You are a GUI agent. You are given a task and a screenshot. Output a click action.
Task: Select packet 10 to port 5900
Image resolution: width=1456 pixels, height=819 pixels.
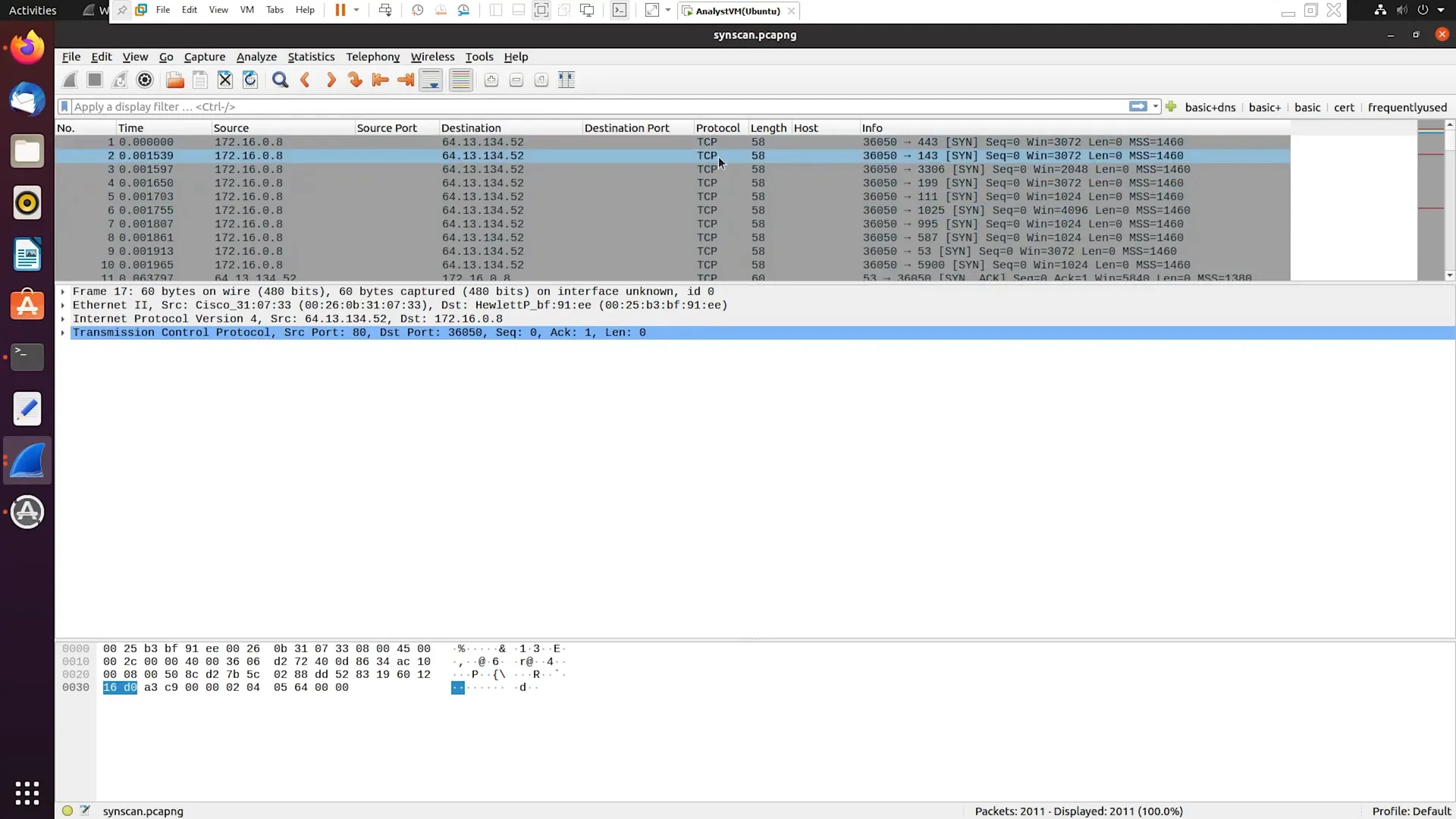tap(673, 265)
